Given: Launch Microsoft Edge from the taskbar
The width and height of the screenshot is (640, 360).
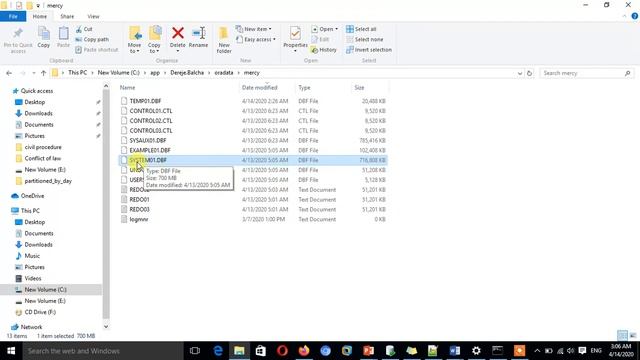Looking at the screenshot, I should [218, 351].
